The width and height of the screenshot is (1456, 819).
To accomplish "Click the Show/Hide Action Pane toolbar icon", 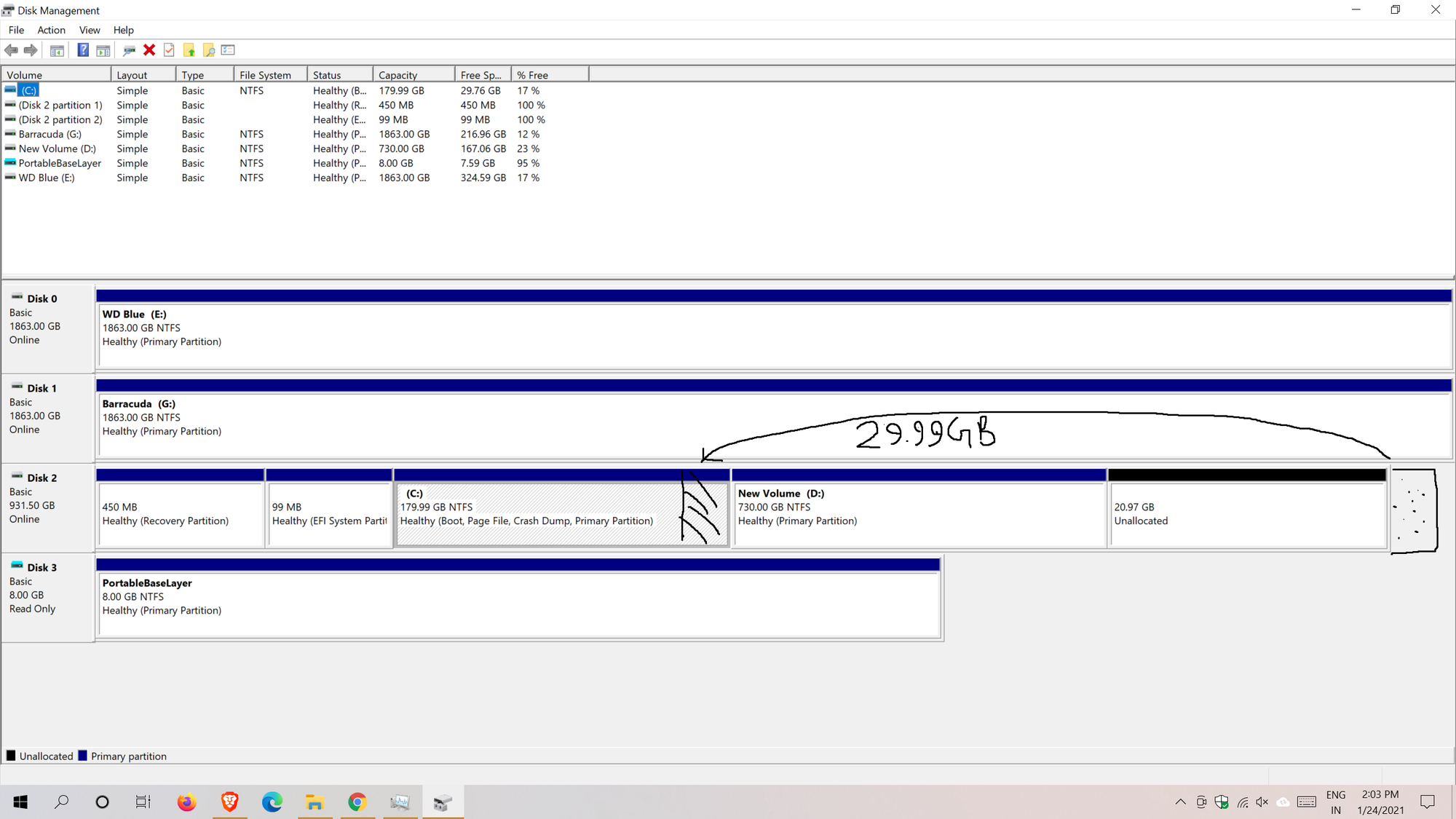I will pyautogui.click(x=103, y=50).
